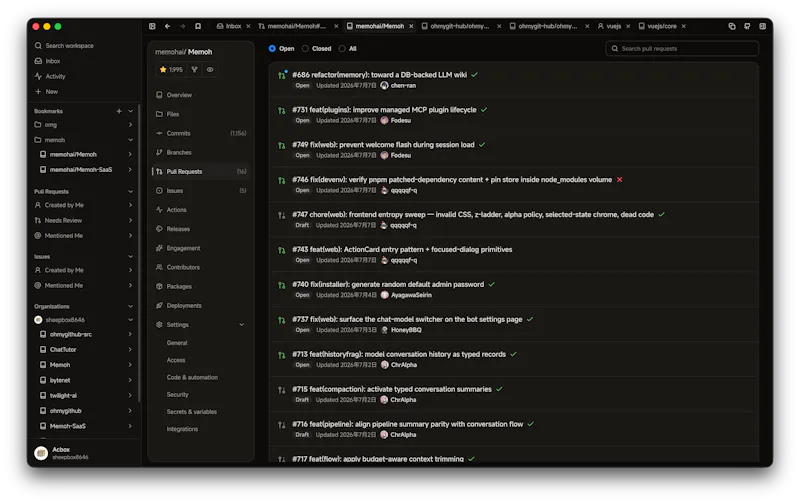Open memohai/Memoh-SaaS bookmark
This screenshot has height=503, width=800.
(x=81, y=169)
